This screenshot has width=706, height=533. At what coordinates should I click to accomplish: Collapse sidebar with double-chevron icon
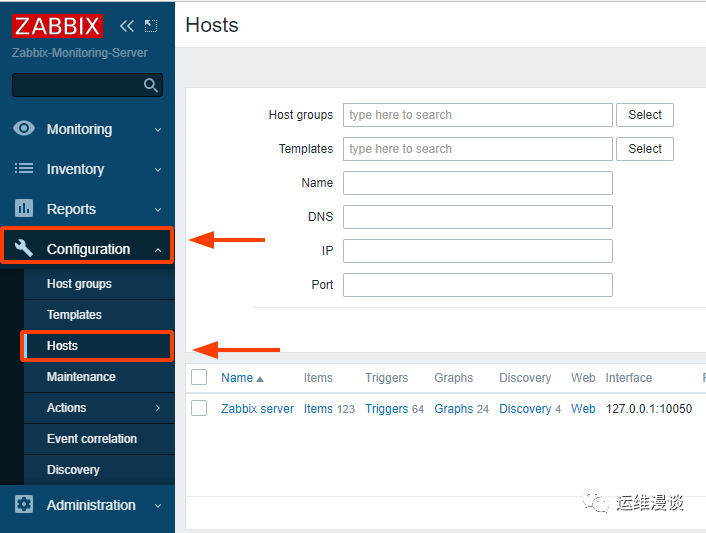click(x=127, y=26)
